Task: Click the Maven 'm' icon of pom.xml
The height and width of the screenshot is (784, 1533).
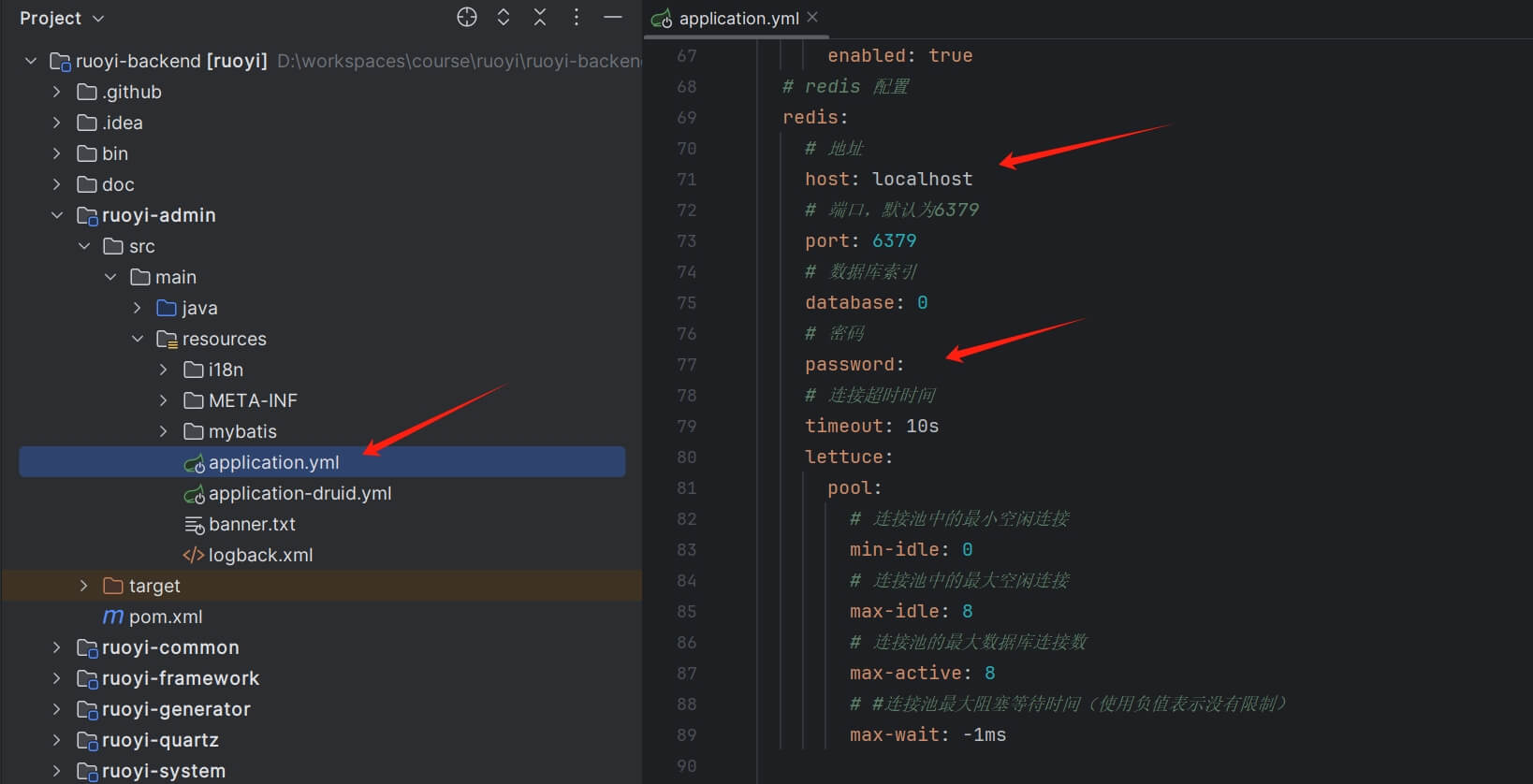Action: (113, 617)
